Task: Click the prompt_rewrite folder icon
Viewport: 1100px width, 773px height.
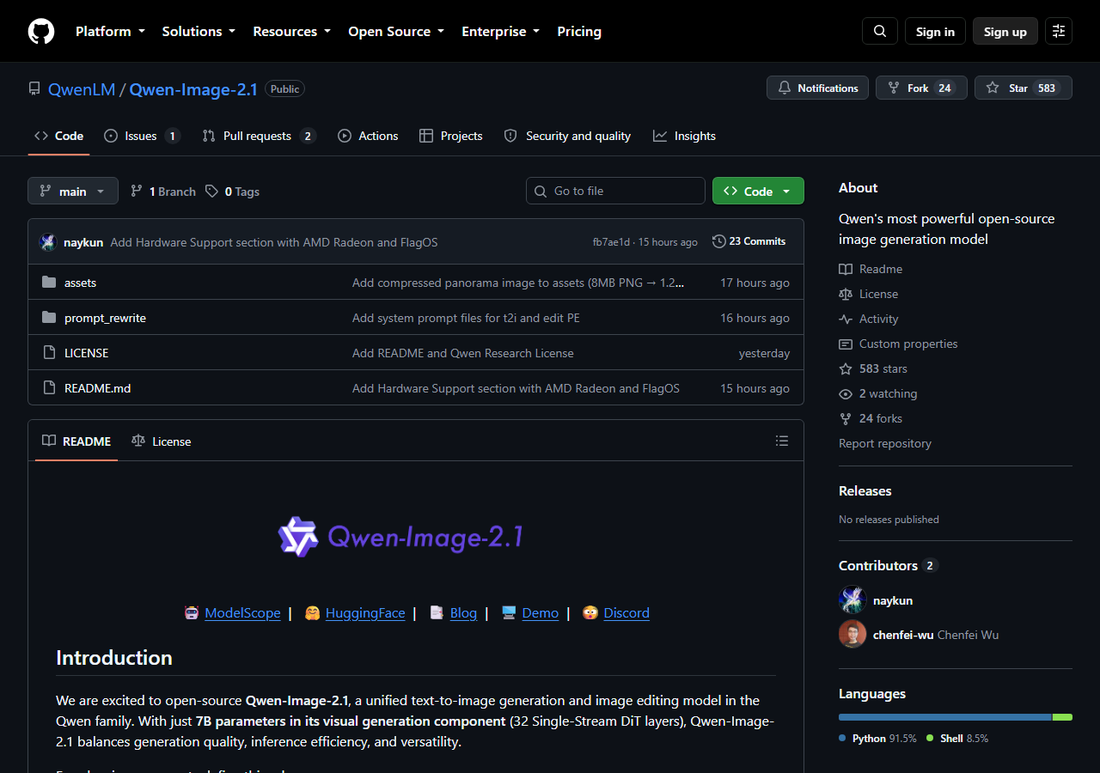Action: (49, 317)
